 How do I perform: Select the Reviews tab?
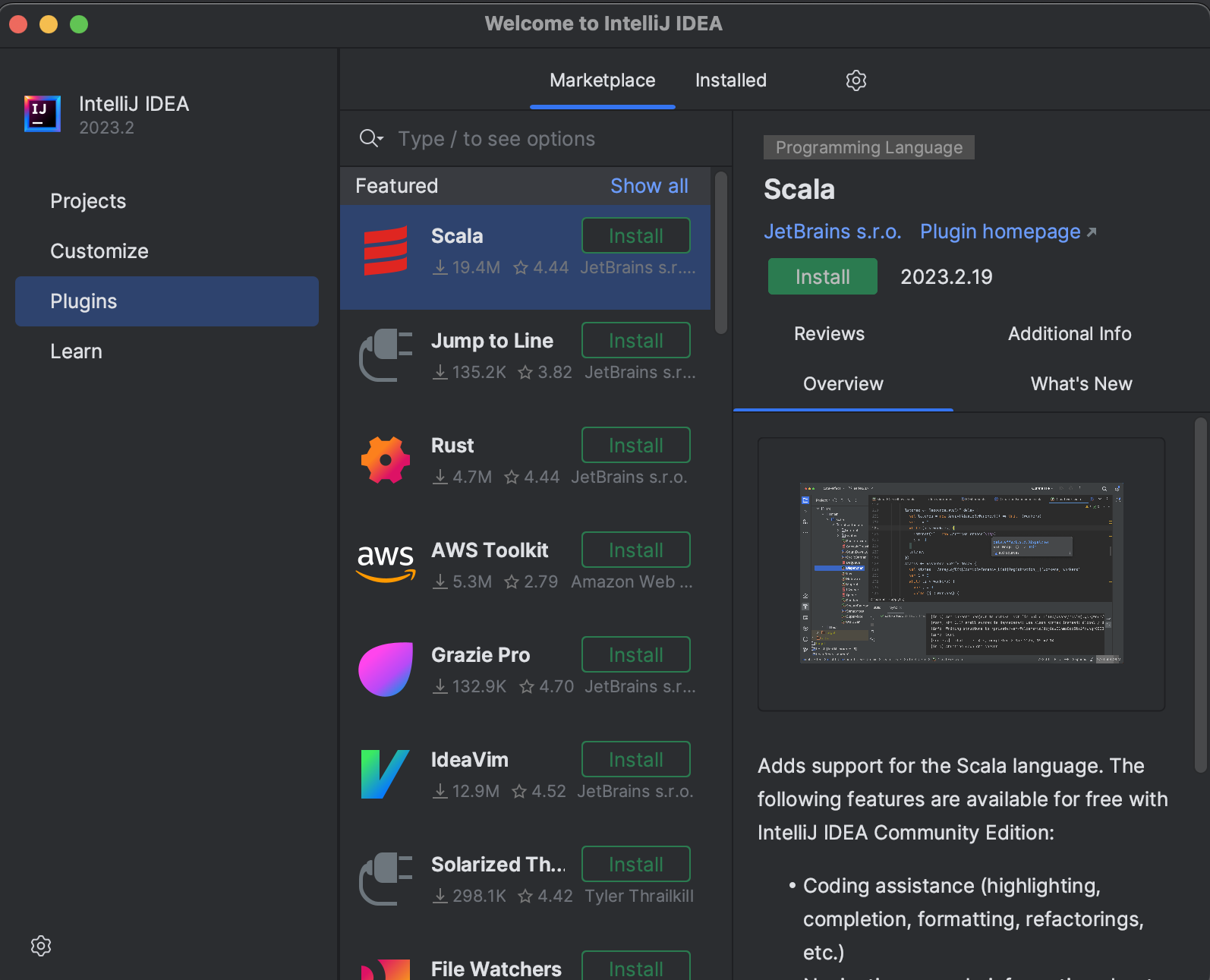click(x=829, y=334)
